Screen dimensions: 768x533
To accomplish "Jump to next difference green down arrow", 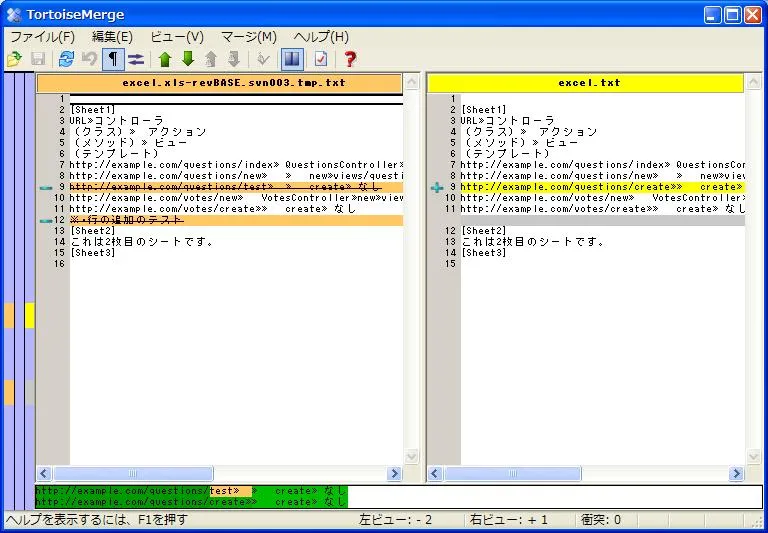I will click(188, 59).
